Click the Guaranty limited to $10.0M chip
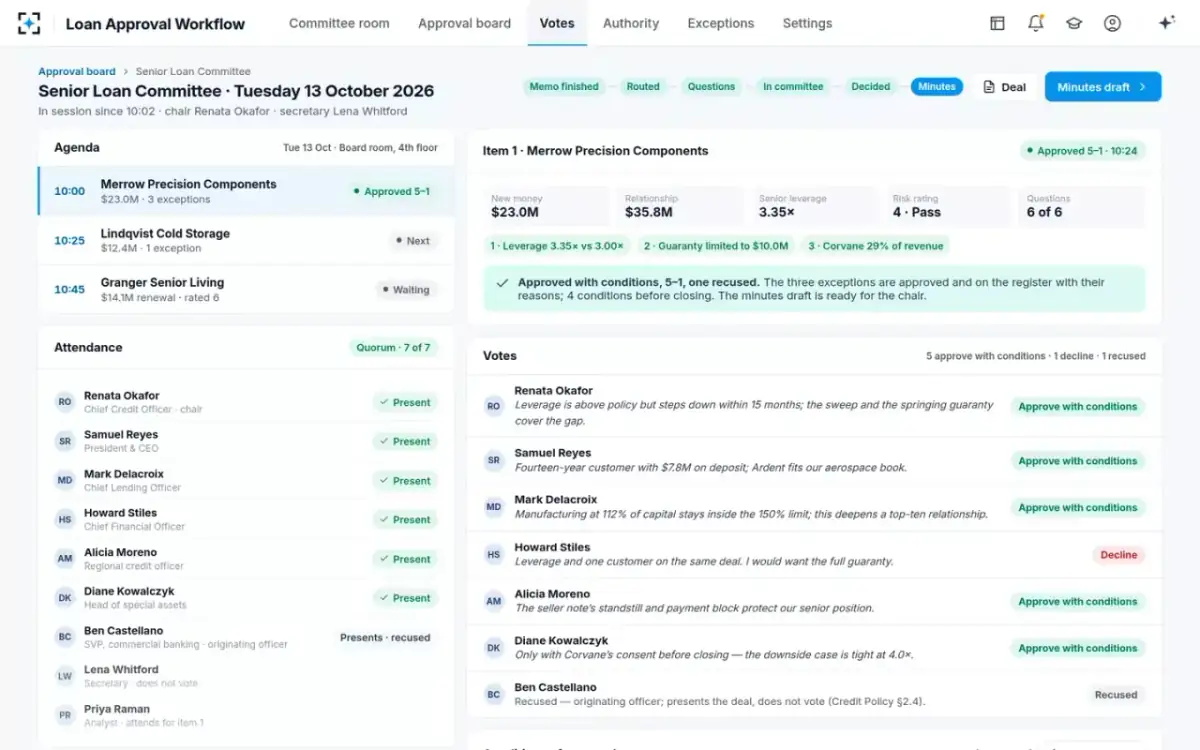Viewport: 1200px width, 750px height. pyautogui.click(x=716, y=245)
